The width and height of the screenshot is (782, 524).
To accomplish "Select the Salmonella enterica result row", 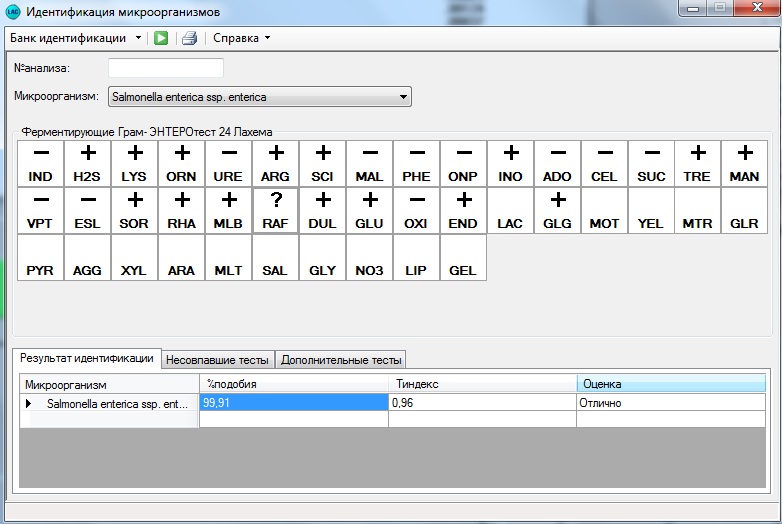I will (x=115, y=403).
